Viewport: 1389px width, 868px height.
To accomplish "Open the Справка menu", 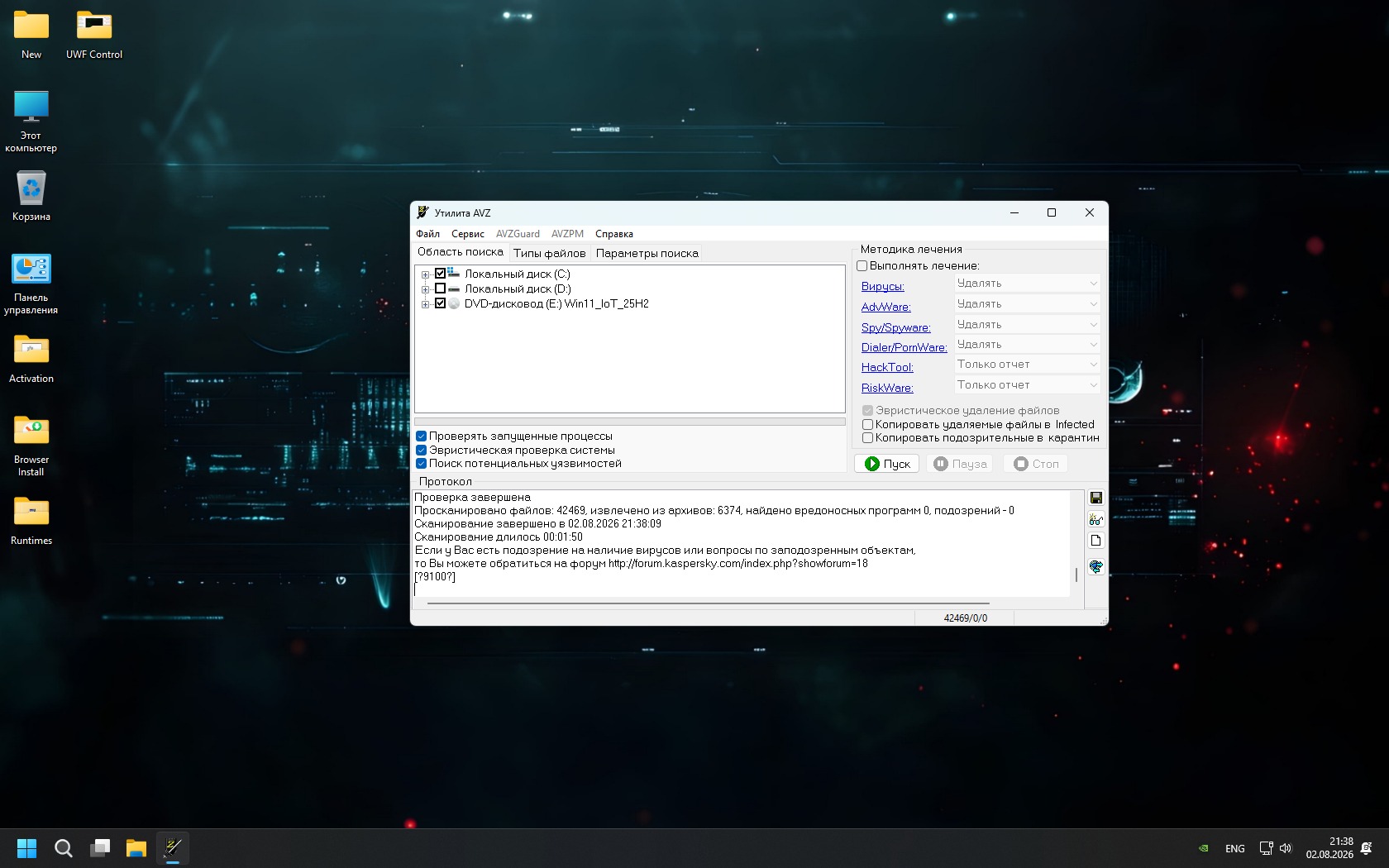I will pyautogui.click(x=614, y=234).
